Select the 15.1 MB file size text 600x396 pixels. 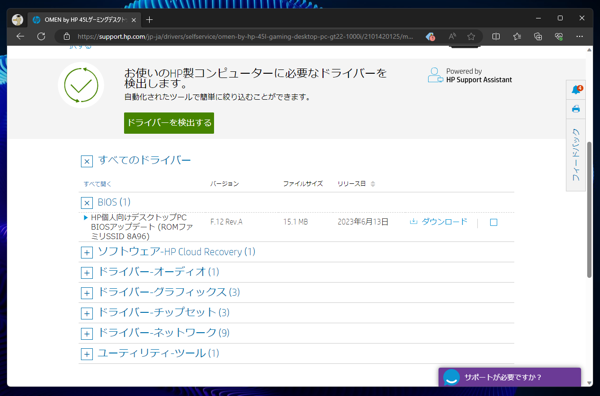pyautogui.click(x=295, y=222)
